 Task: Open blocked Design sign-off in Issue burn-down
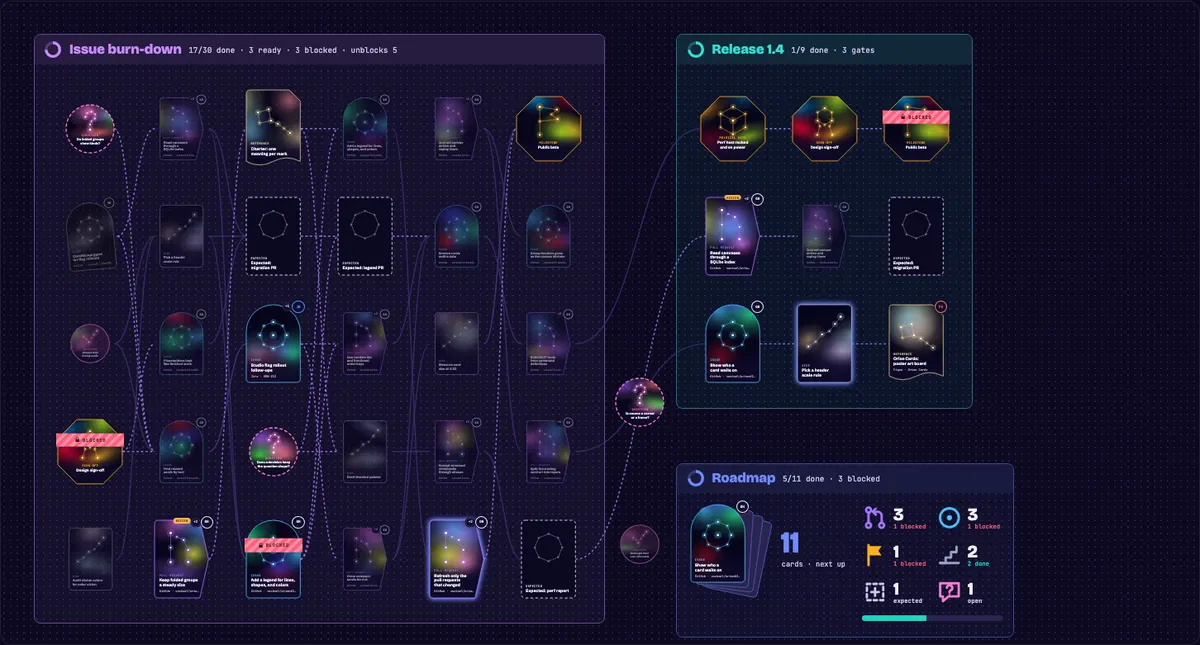point(90,453)
